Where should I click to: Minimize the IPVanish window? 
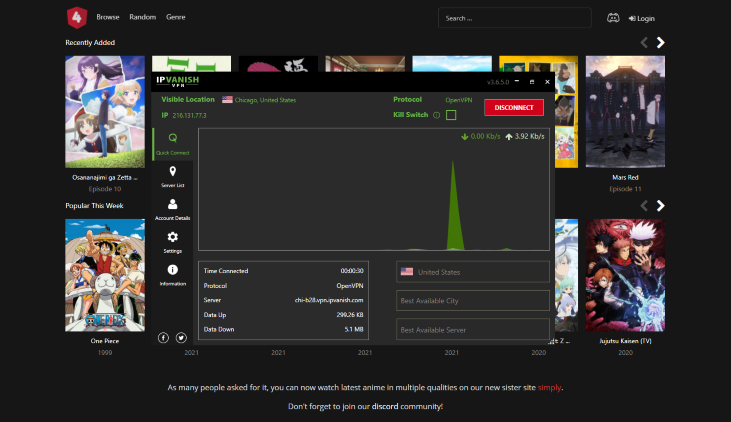517,82
